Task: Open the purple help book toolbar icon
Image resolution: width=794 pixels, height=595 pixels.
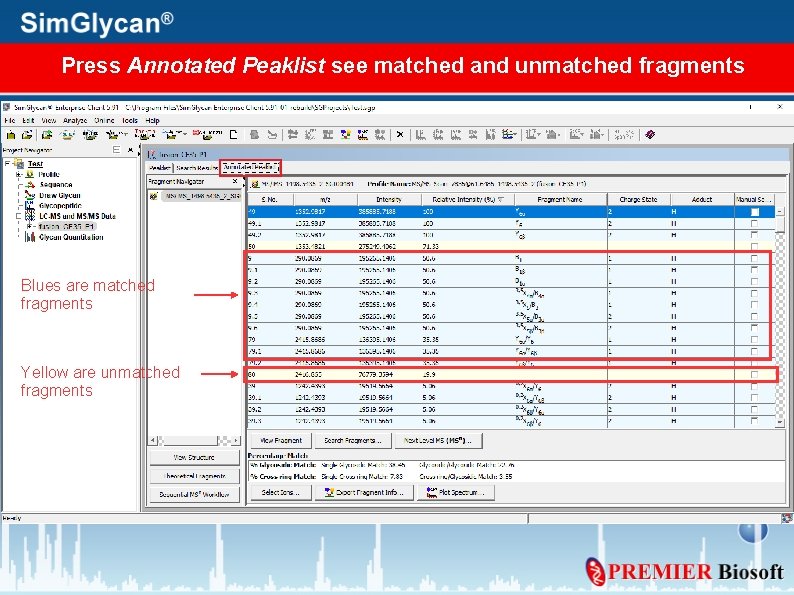Action: click(x=650, y=135)
